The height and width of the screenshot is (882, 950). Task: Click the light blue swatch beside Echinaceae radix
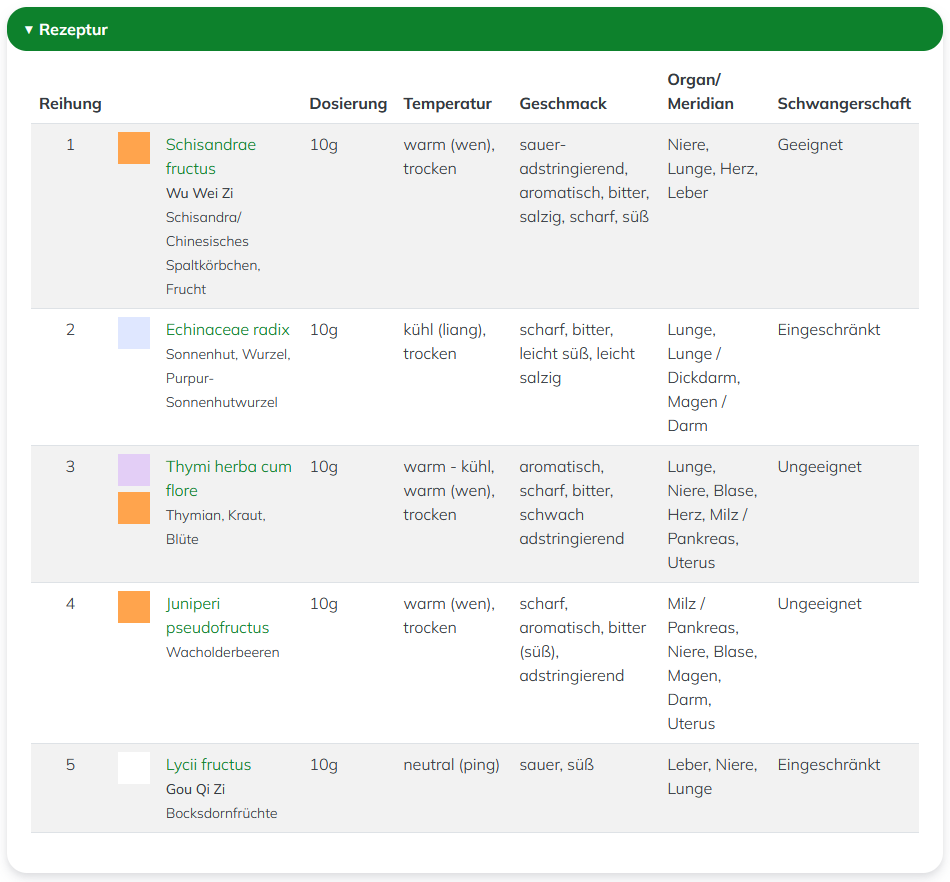(x=134, y=333)
